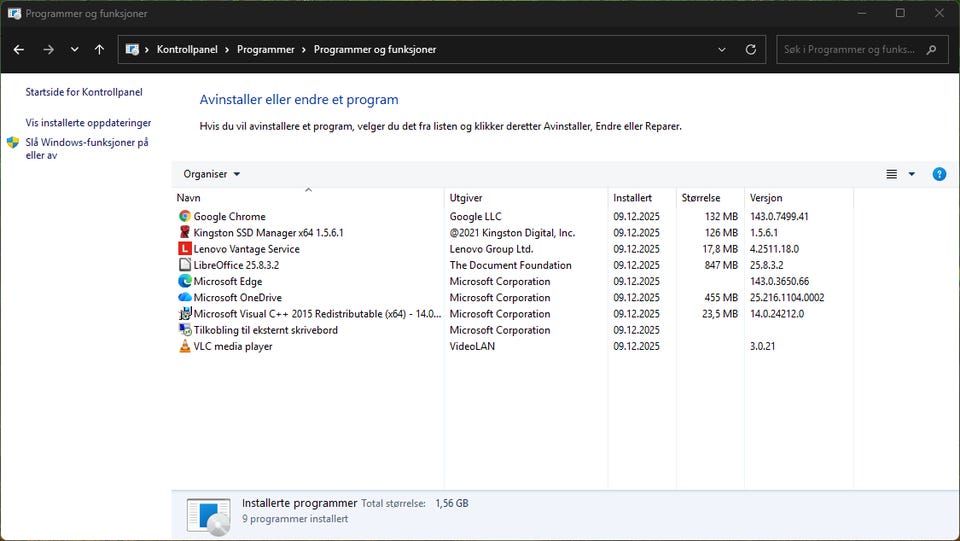
Task: Sort programs by Størrelse column header
Action: tap(699, 198)
